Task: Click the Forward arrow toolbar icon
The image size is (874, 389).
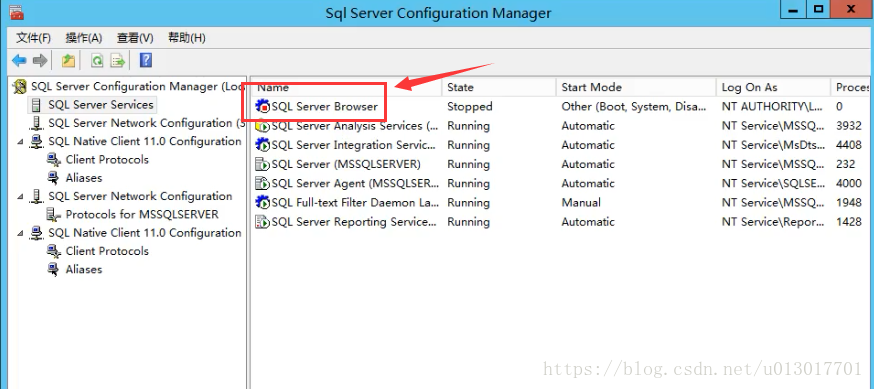Action: point(40,61)
